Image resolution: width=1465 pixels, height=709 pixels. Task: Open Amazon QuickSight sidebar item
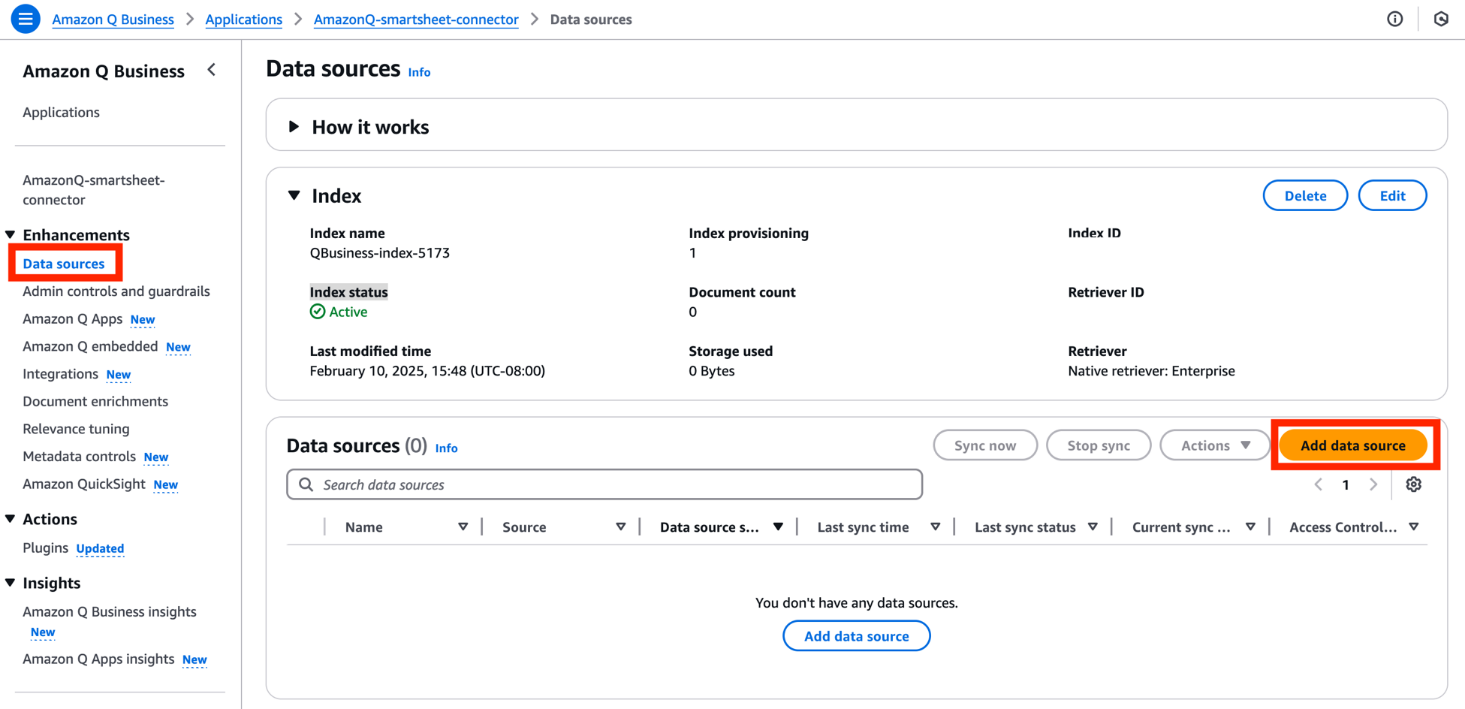(x=84, y=484)
